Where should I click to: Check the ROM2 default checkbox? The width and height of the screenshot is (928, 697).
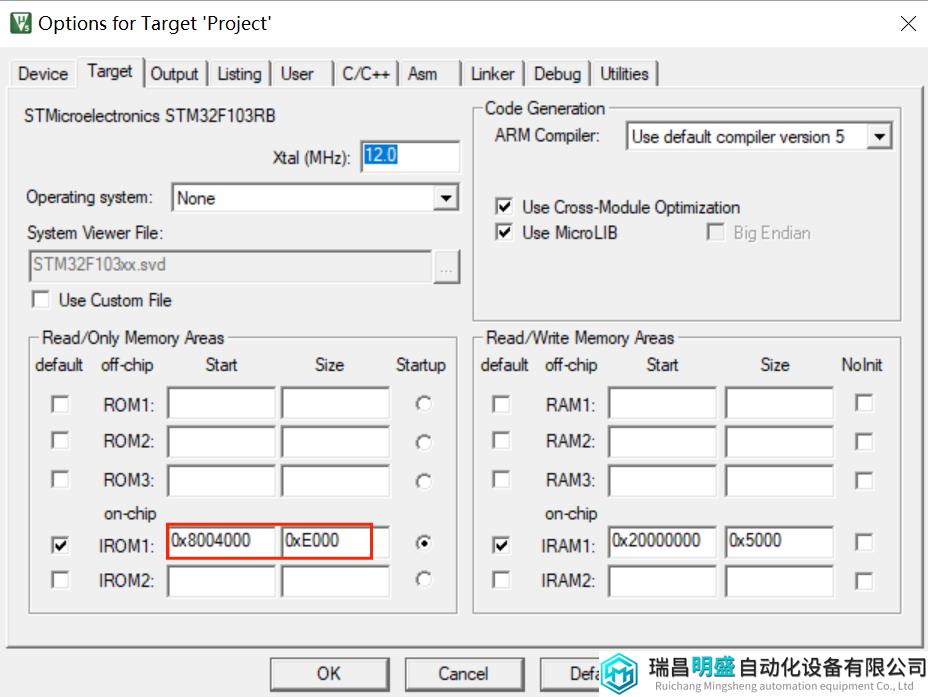(x=60, y=441)
